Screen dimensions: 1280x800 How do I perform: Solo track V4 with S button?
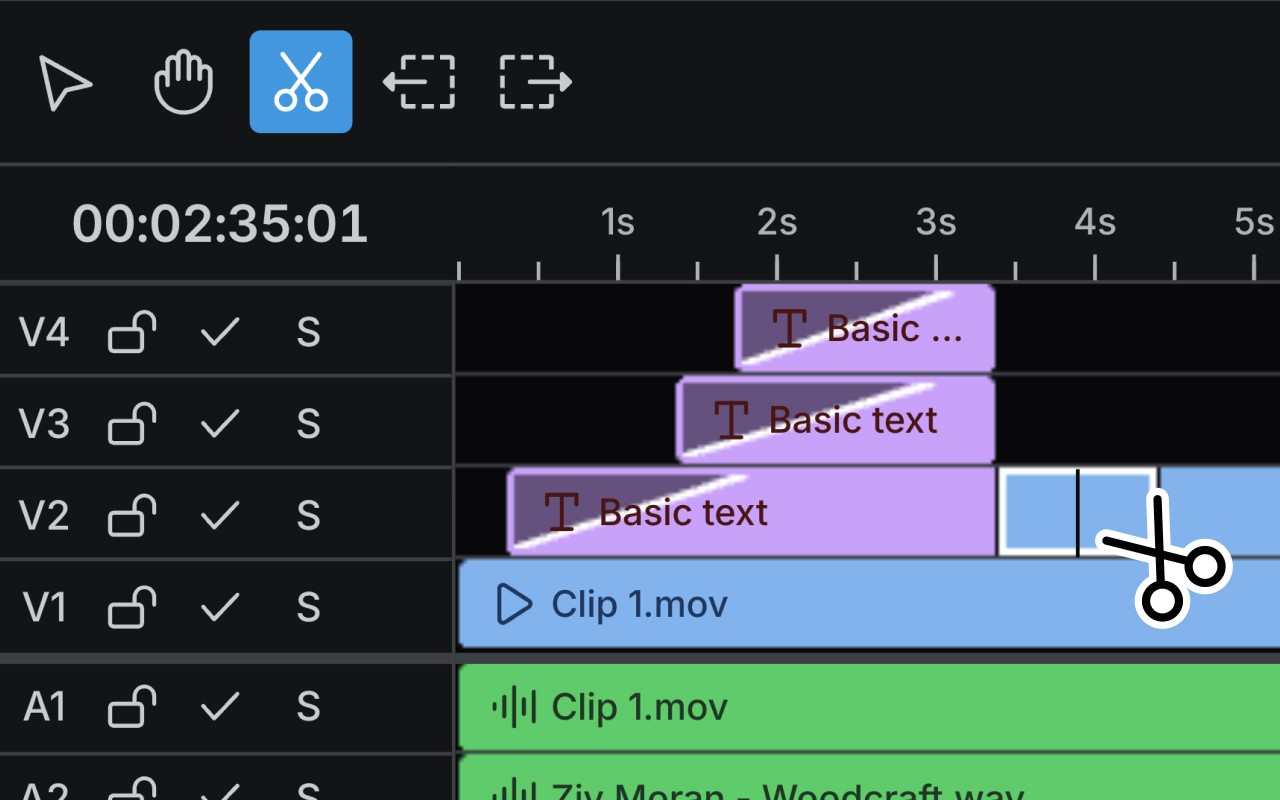[x=308, y=332]
